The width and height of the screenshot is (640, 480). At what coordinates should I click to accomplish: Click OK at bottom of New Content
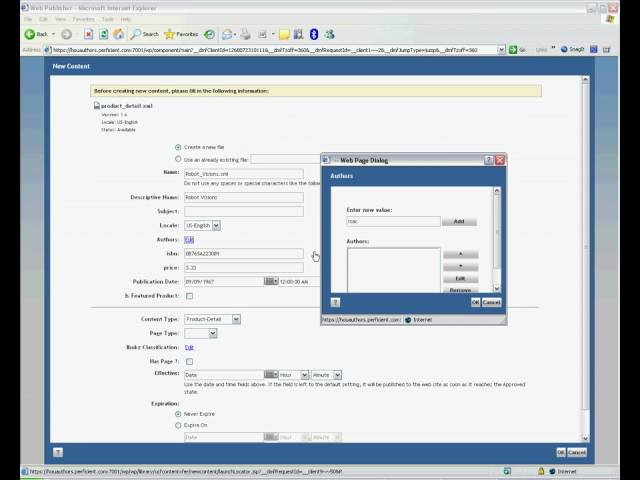coord(560,452)
